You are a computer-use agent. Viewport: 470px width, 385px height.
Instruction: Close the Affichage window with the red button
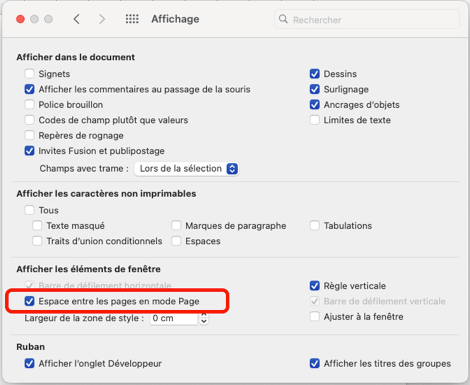tap(20, 19)
